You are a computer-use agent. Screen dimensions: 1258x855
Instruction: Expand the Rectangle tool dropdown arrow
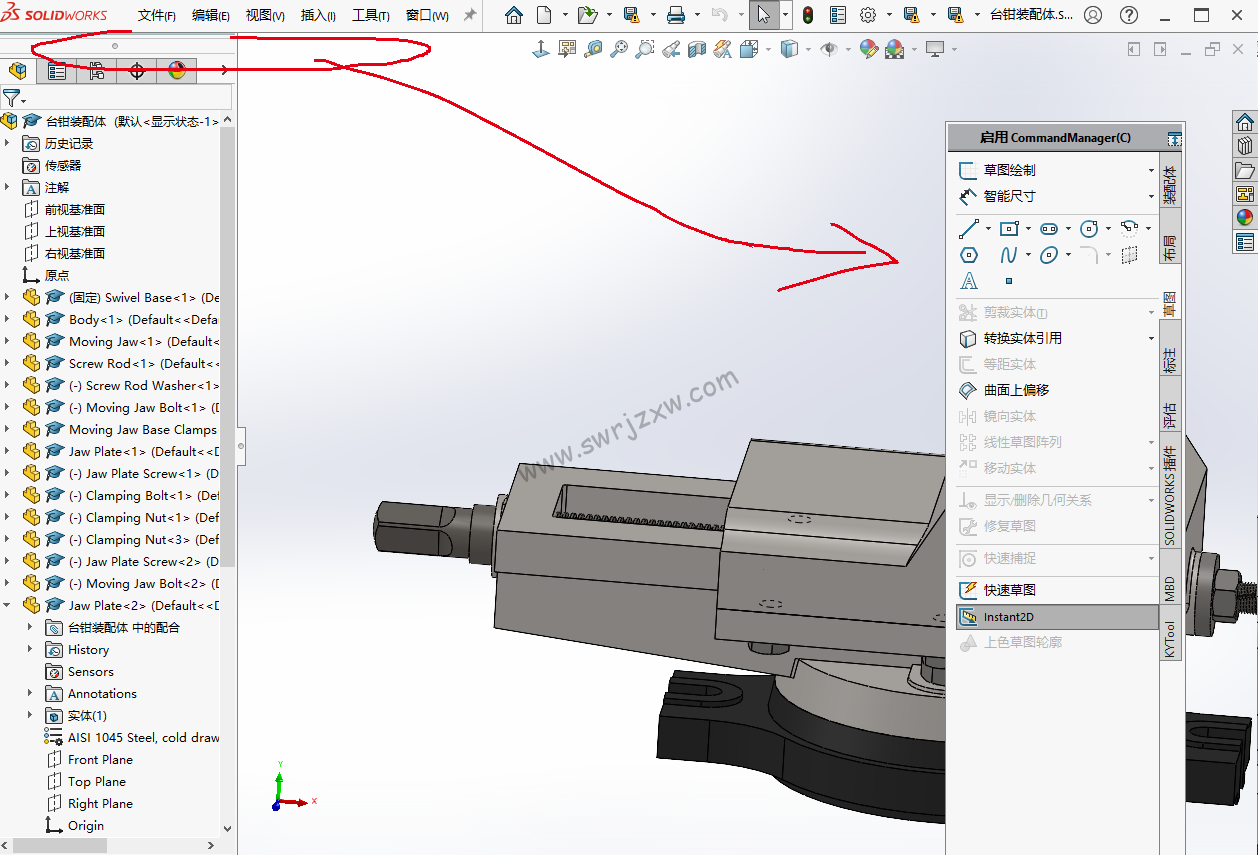1028,228
